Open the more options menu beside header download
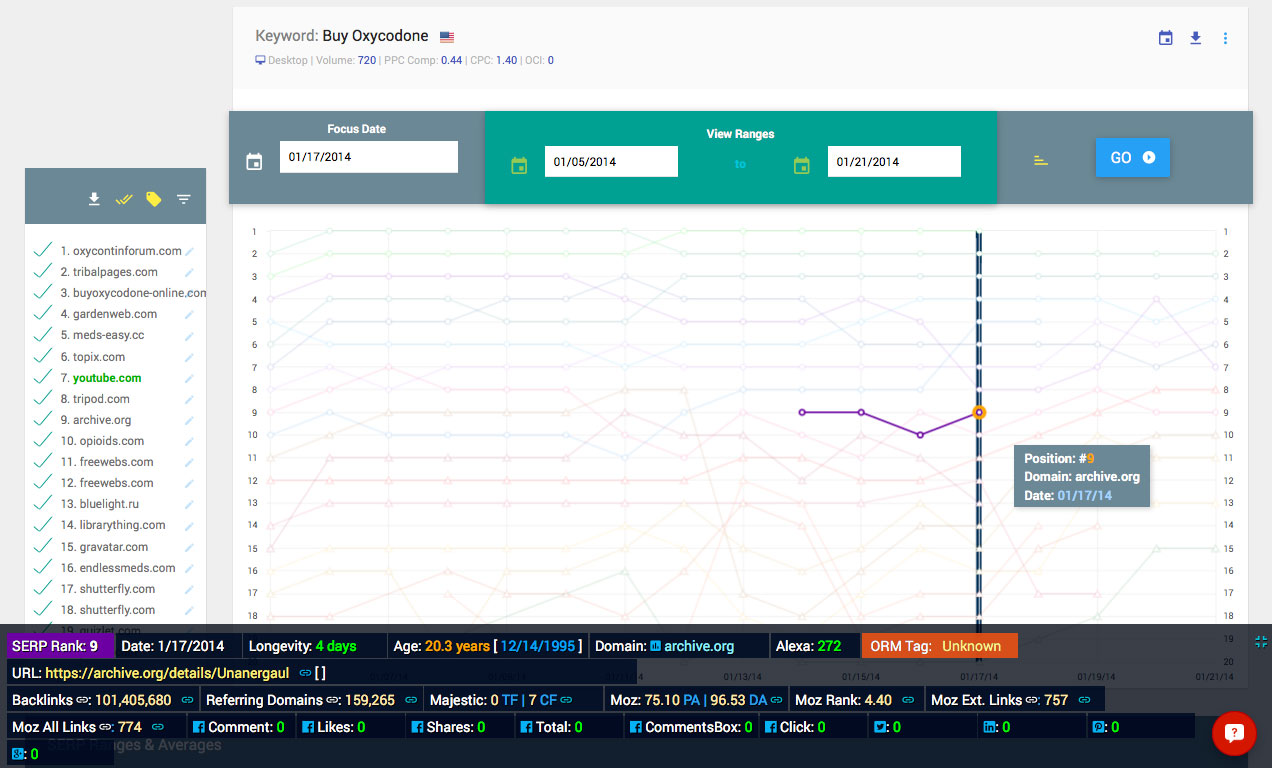The height and width of the screenshot is (768, 1272). (1225, 38)
